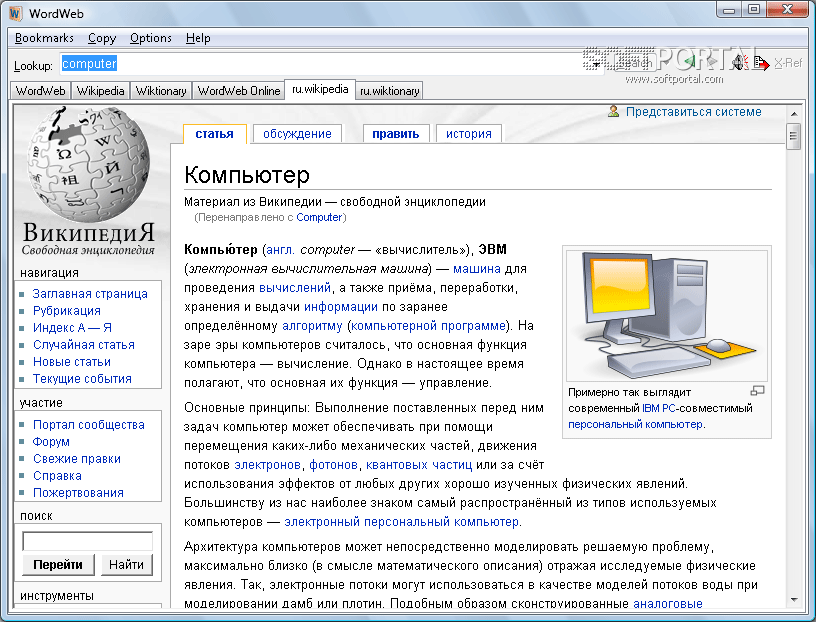This screenshot has height=622, width=816.
Task: Switch to the Wikipedia tab
Action: tap(100, 91)
